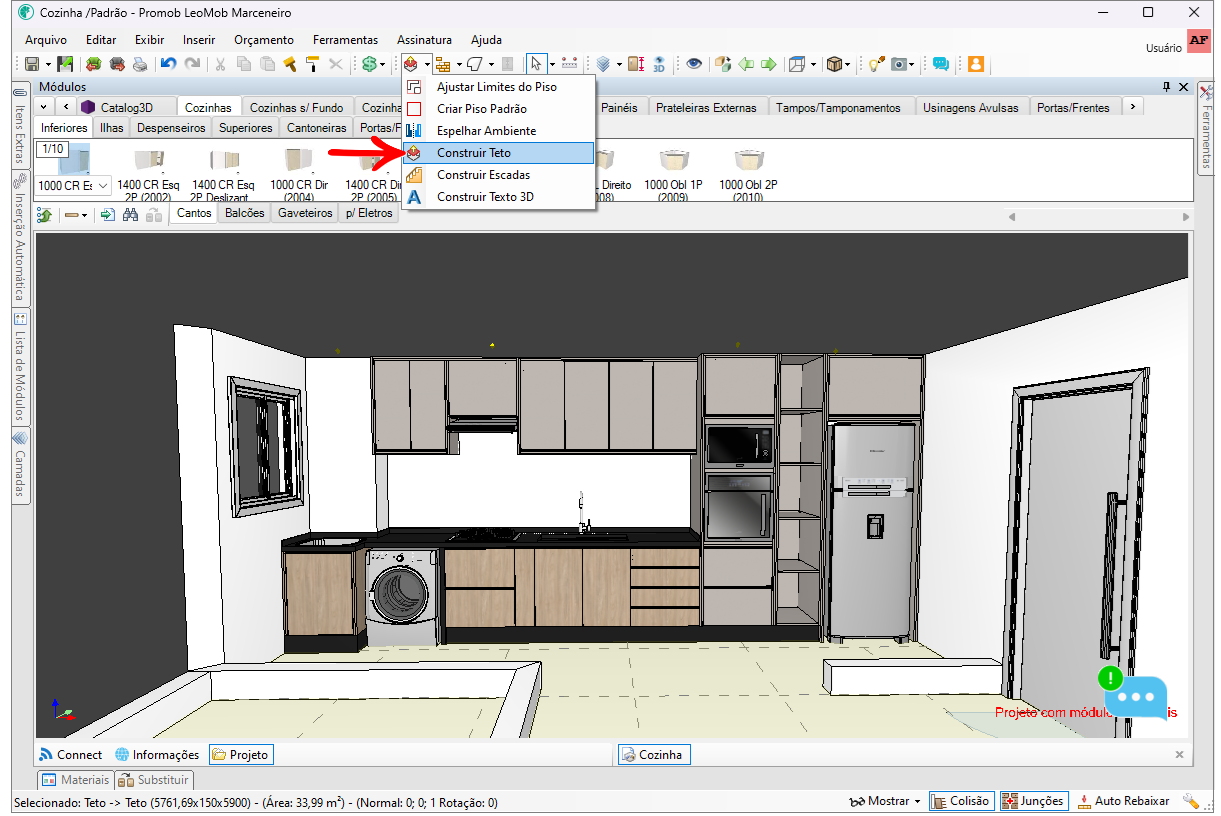Image resolution: width=1221 pixels, height=816 pixels.
Task: Toggle the Junções option
Action: tap(1034, 801)
